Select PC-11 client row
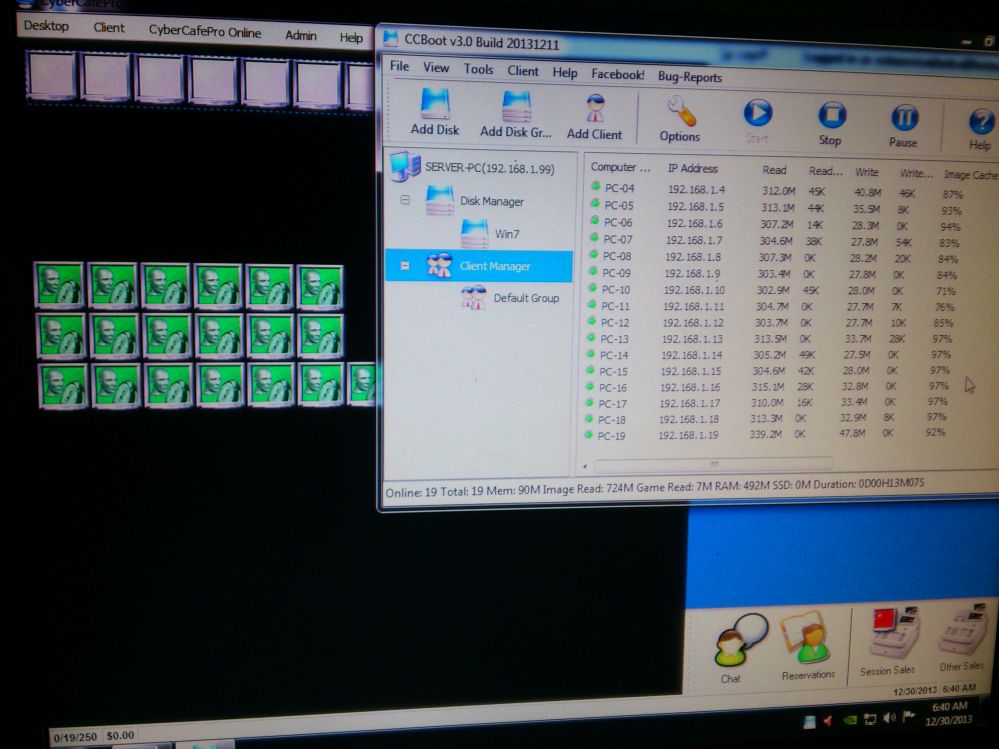This screenshot has width=999, height=749. click(772, 306)
